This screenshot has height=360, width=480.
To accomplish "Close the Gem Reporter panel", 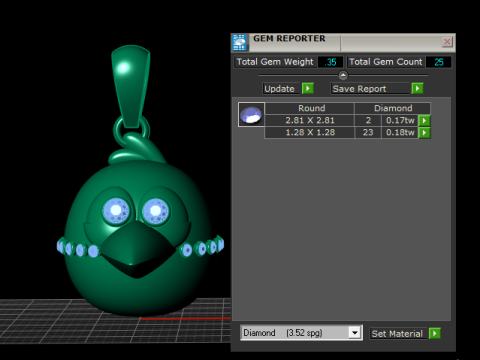I will point(447,42).
